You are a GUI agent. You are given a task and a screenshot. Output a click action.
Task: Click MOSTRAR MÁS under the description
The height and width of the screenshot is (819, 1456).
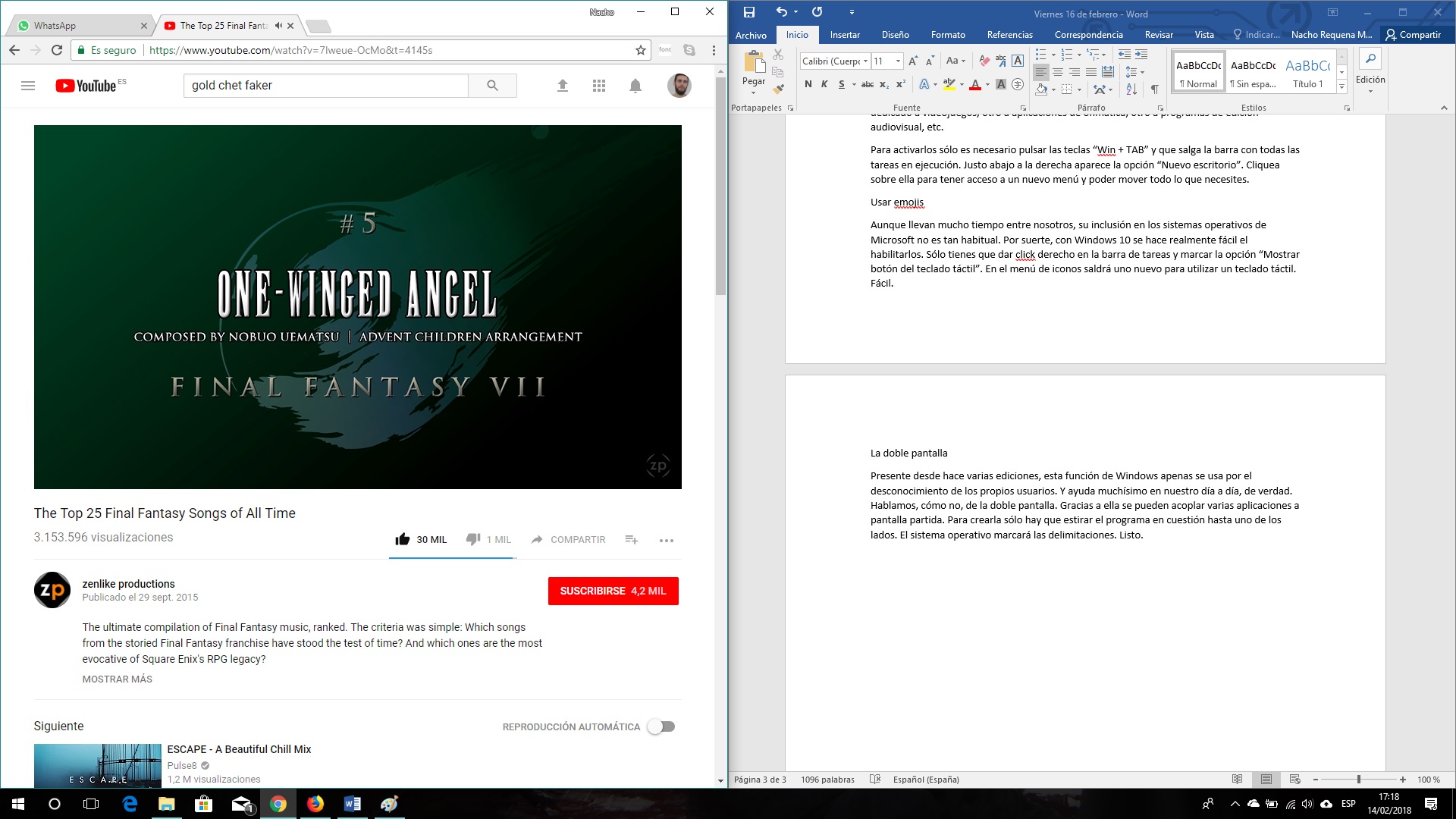tap(117, 679)
